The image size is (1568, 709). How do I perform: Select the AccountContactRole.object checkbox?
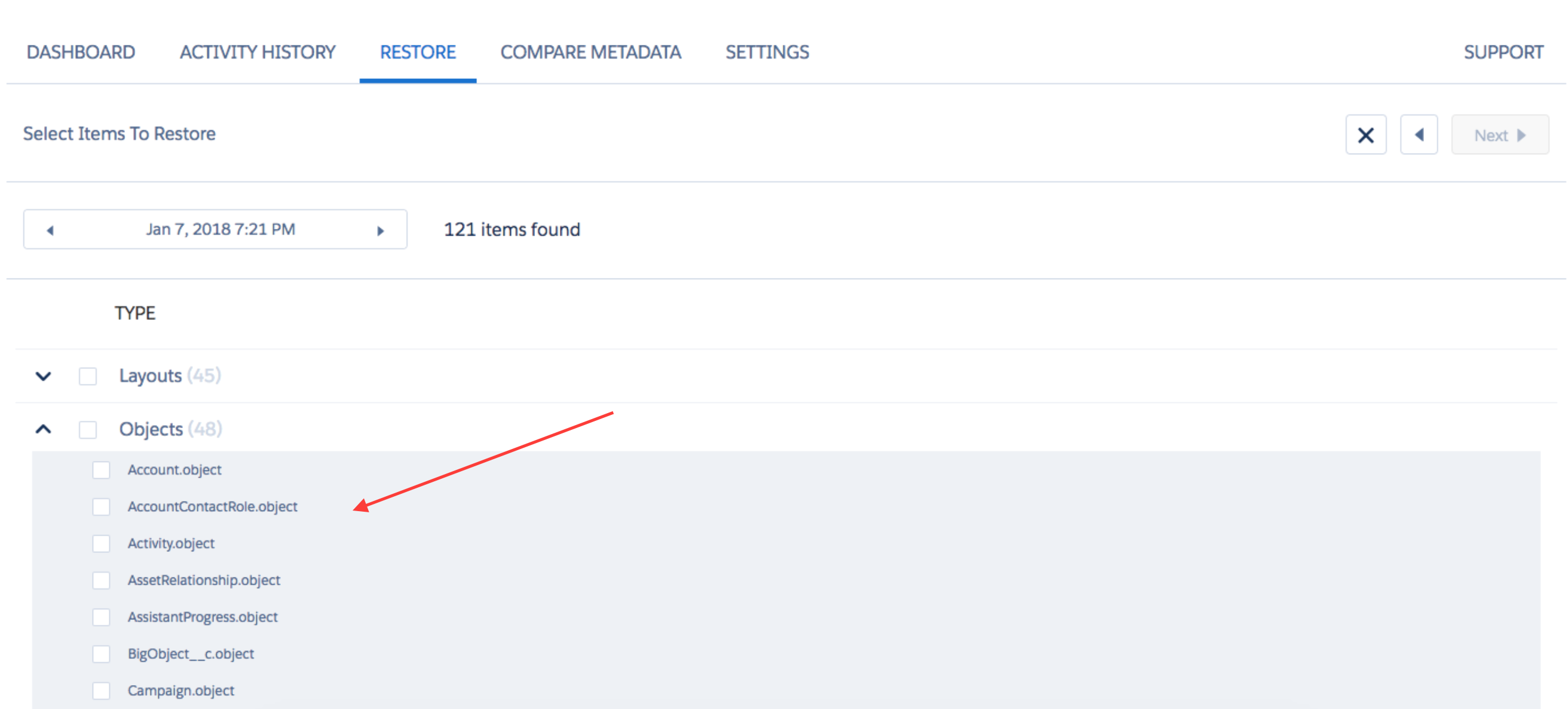click(101, 506)
